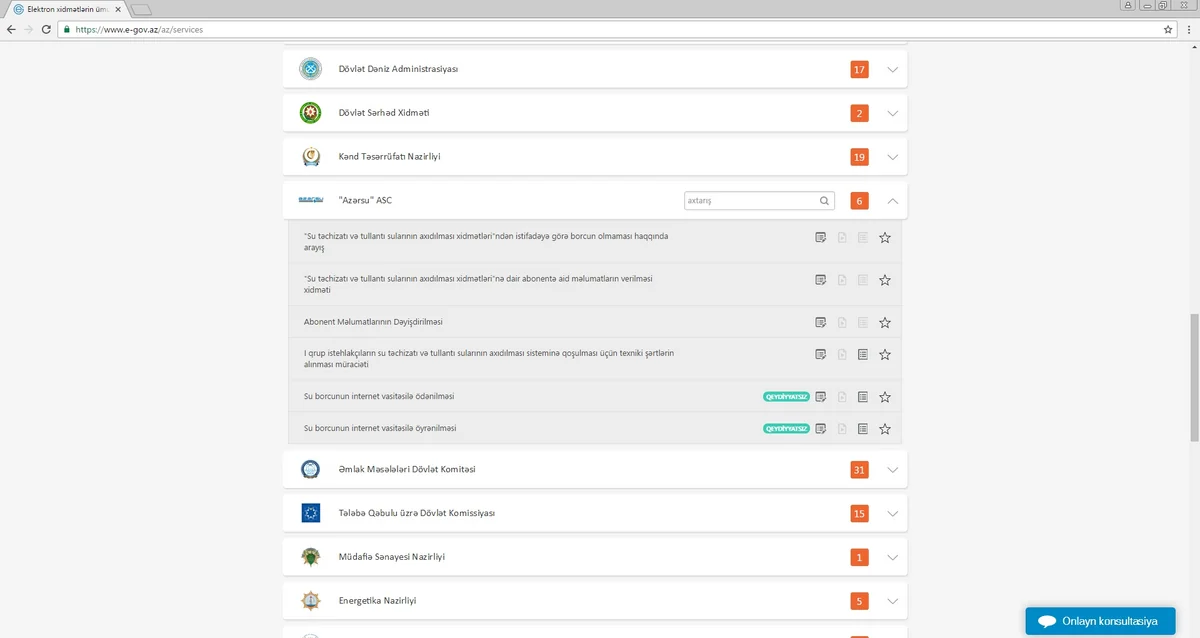Star the 'Abonent Məlumatlarının Dəyişdirilməsi' service as favorite

tap(884, 323)
